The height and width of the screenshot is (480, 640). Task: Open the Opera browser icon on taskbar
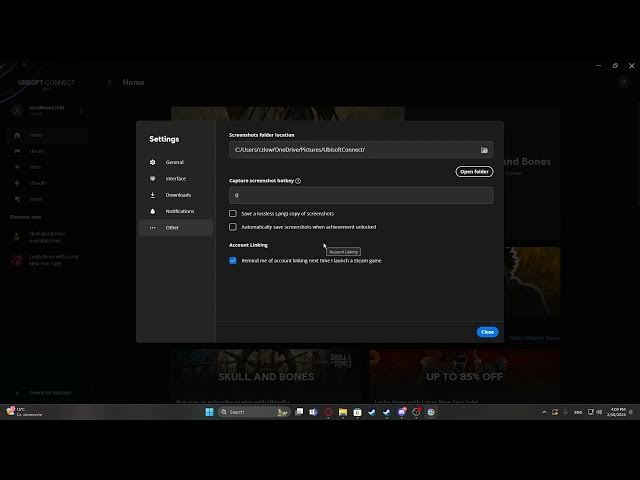(x=328, y=412)
